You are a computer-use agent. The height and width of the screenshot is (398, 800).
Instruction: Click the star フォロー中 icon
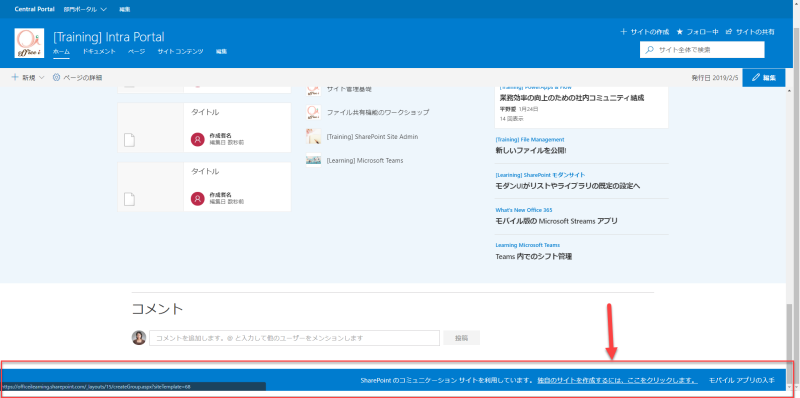tap(680, 32)
